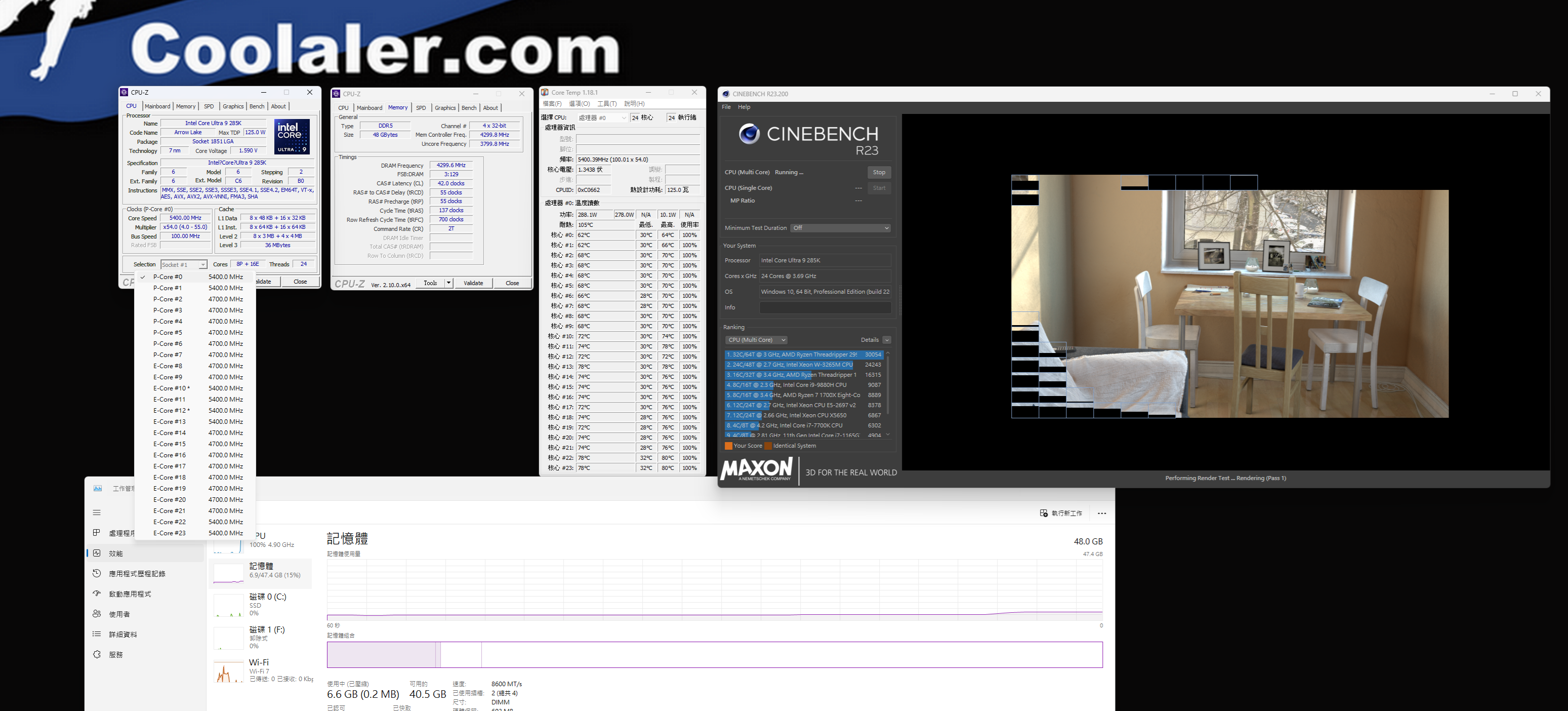Open the Tools dropdown arrow in CPU-Z Memory window
Image resolution: width=1568 pixels, height=711 pixels.
[x=448, y=283]
